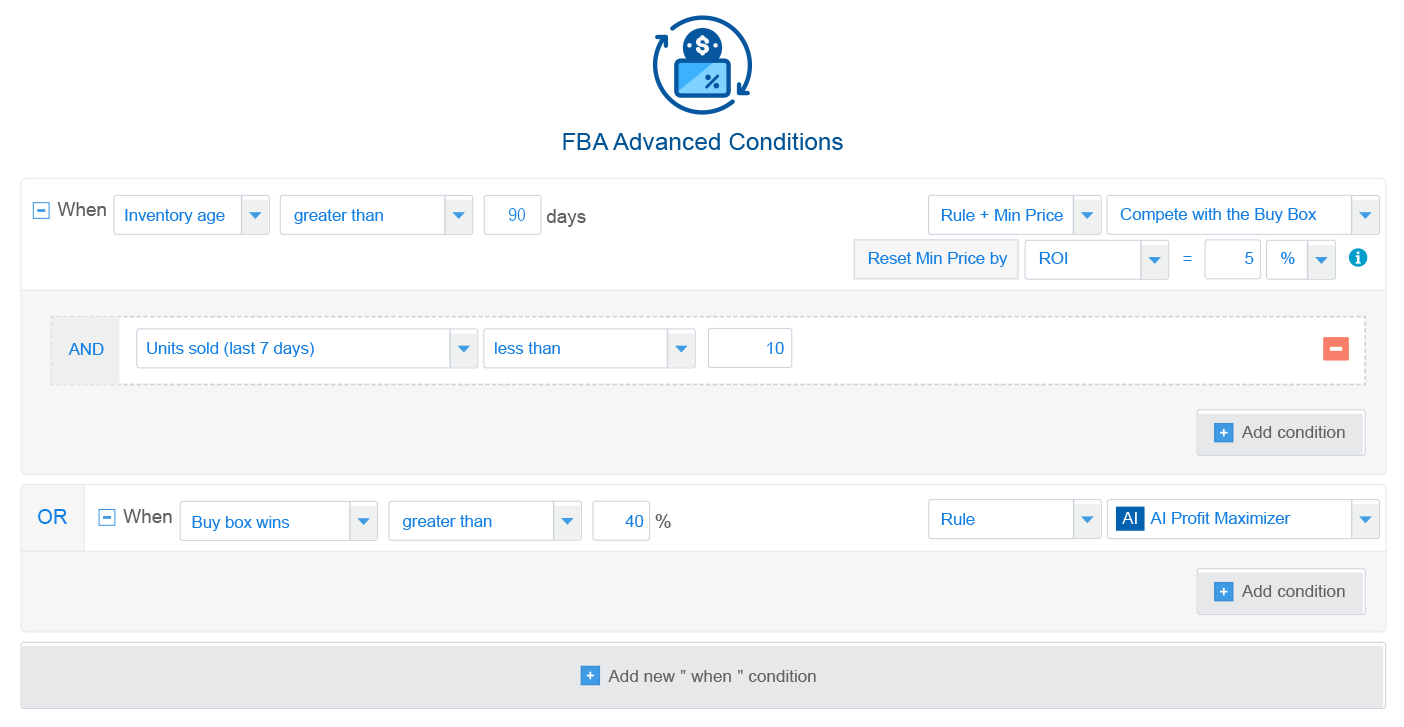This screenshot has height=727, width=1404.
Task: Open the Rule + Min Price dropdown
Action: point(1014,215)
